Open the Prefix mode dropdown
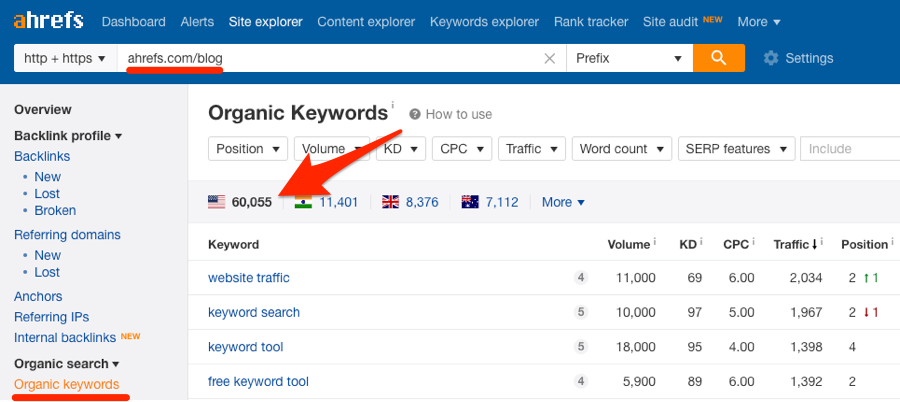 coord(628,58)
